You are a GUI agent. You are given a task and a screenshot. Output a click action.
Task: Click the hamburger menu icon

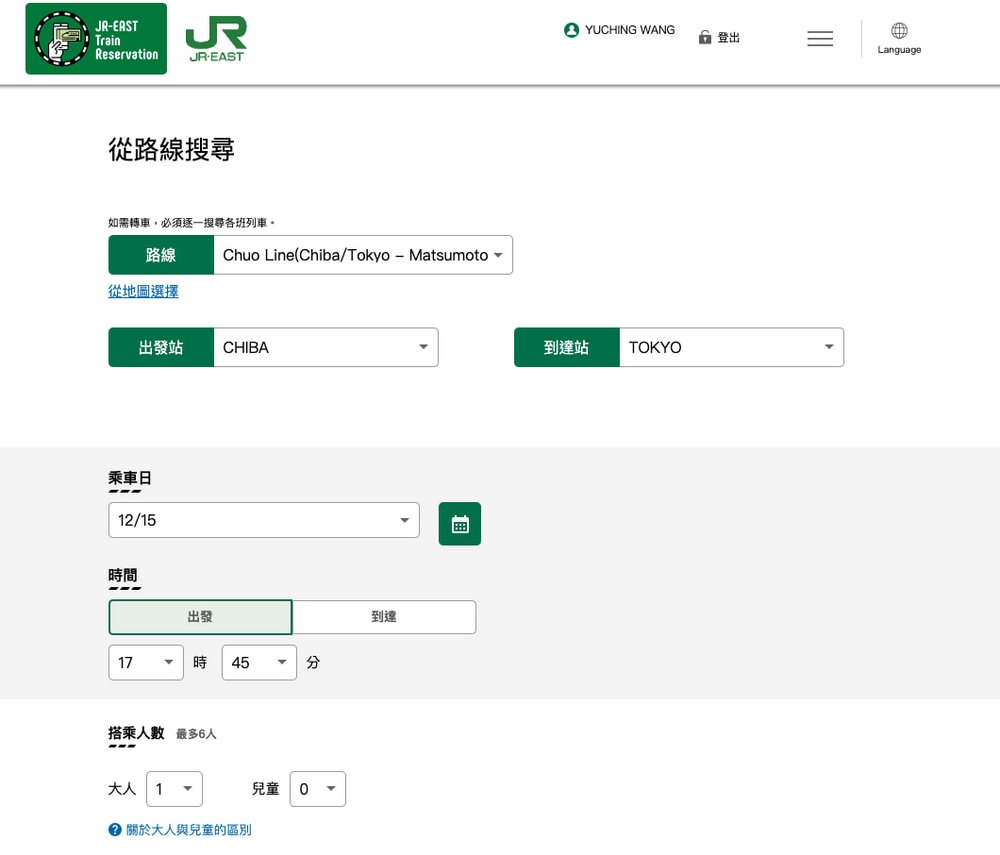(819, 37)
